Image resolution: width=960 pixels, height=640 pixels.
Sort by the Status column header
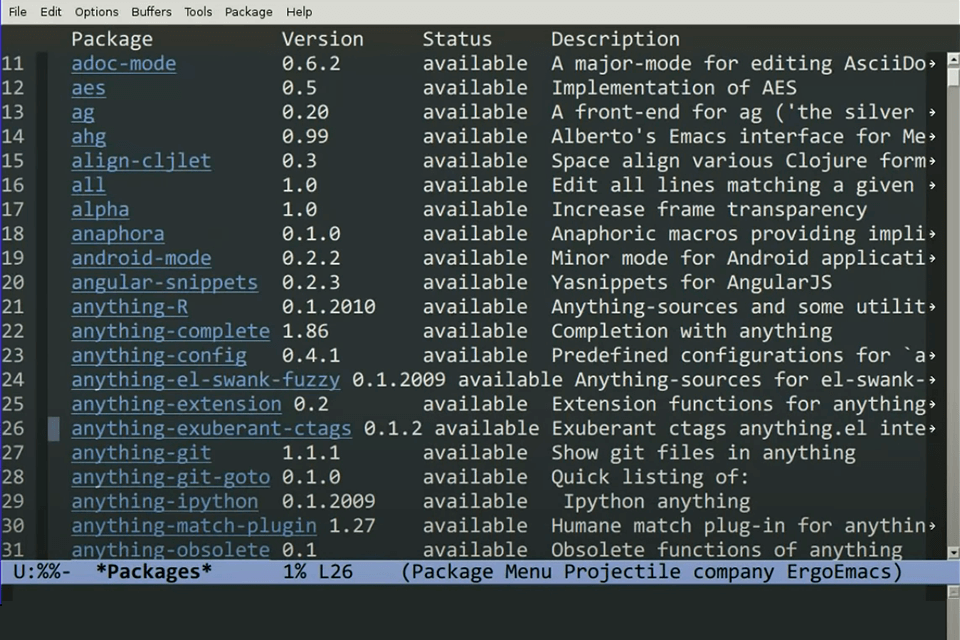[457, 39]
